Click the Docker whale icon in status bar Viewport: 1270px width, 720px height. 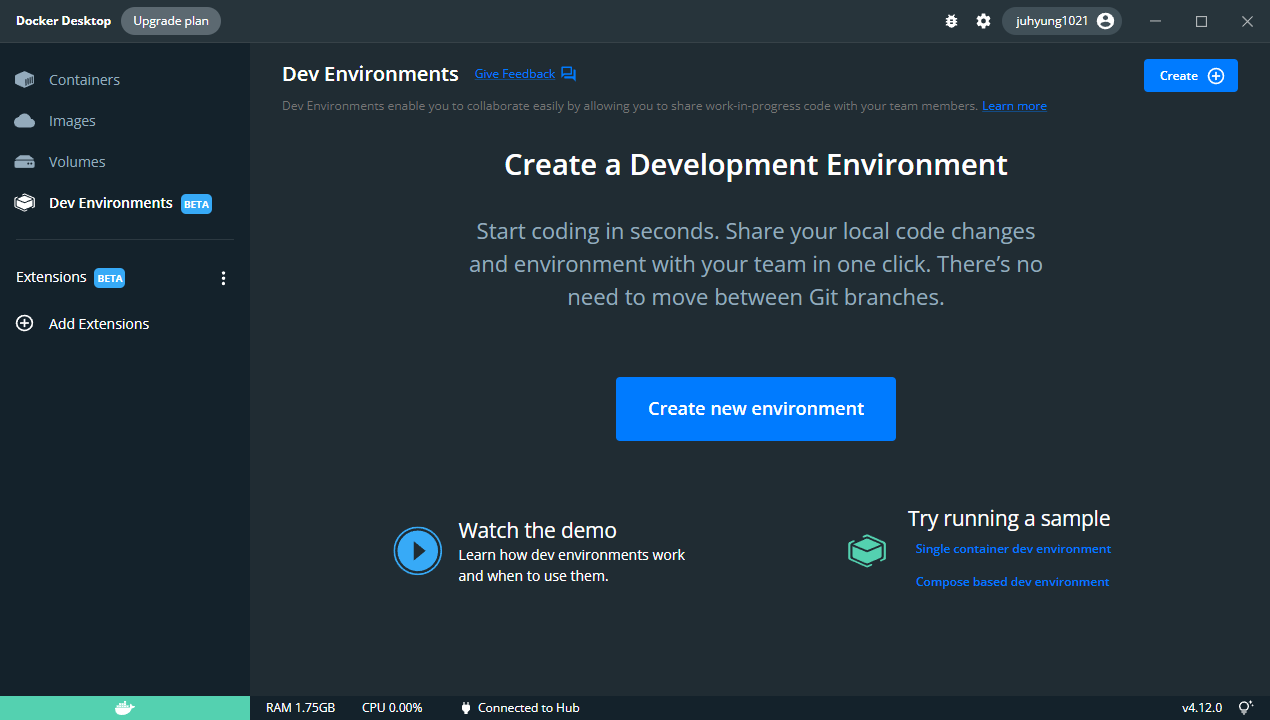pos(124,708)
